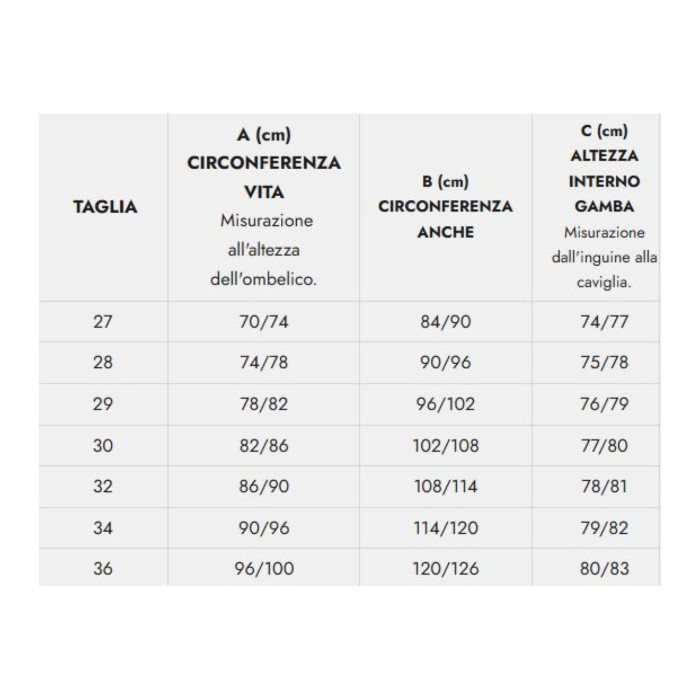
Task: Click the CIRCONFERENZA ANCHE column header
Action: click(x=445, y=207)
